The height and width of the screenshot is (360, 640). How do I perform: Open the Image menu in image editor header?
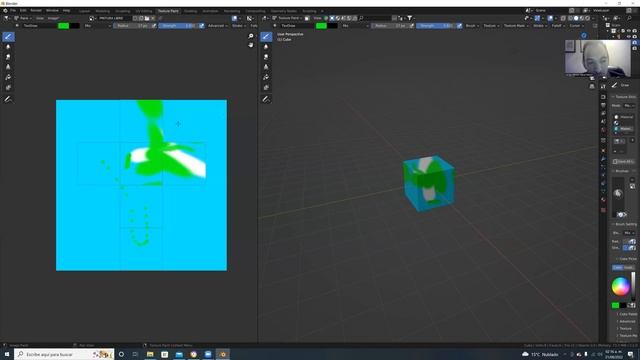(53, 18)
